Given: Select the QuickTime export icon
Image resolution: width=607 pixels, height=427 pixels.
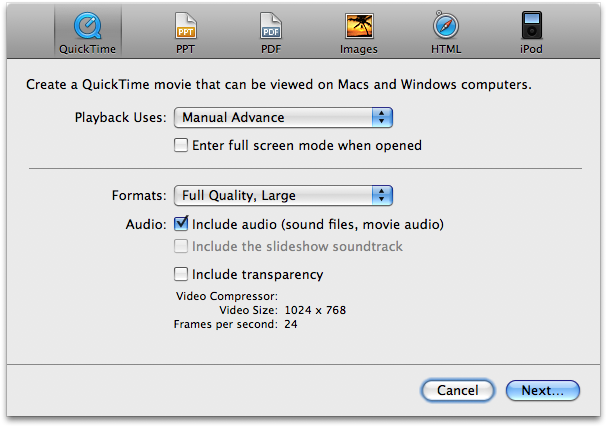Looking at the screenshot, I should pyautogui.click(x=87, y=26).
